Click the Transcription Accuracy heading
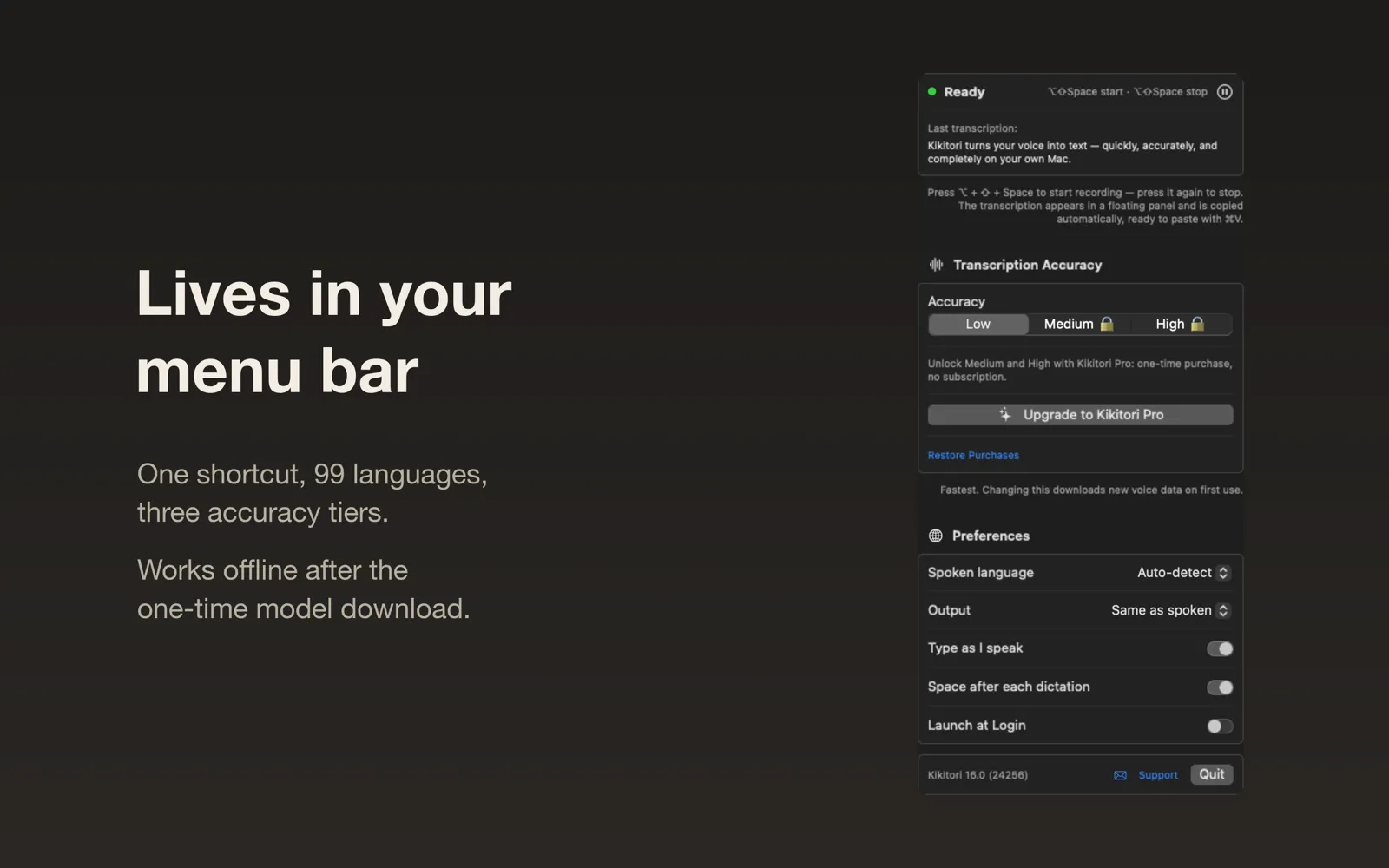1389x868 pixels. click(x=1027, y=265)
